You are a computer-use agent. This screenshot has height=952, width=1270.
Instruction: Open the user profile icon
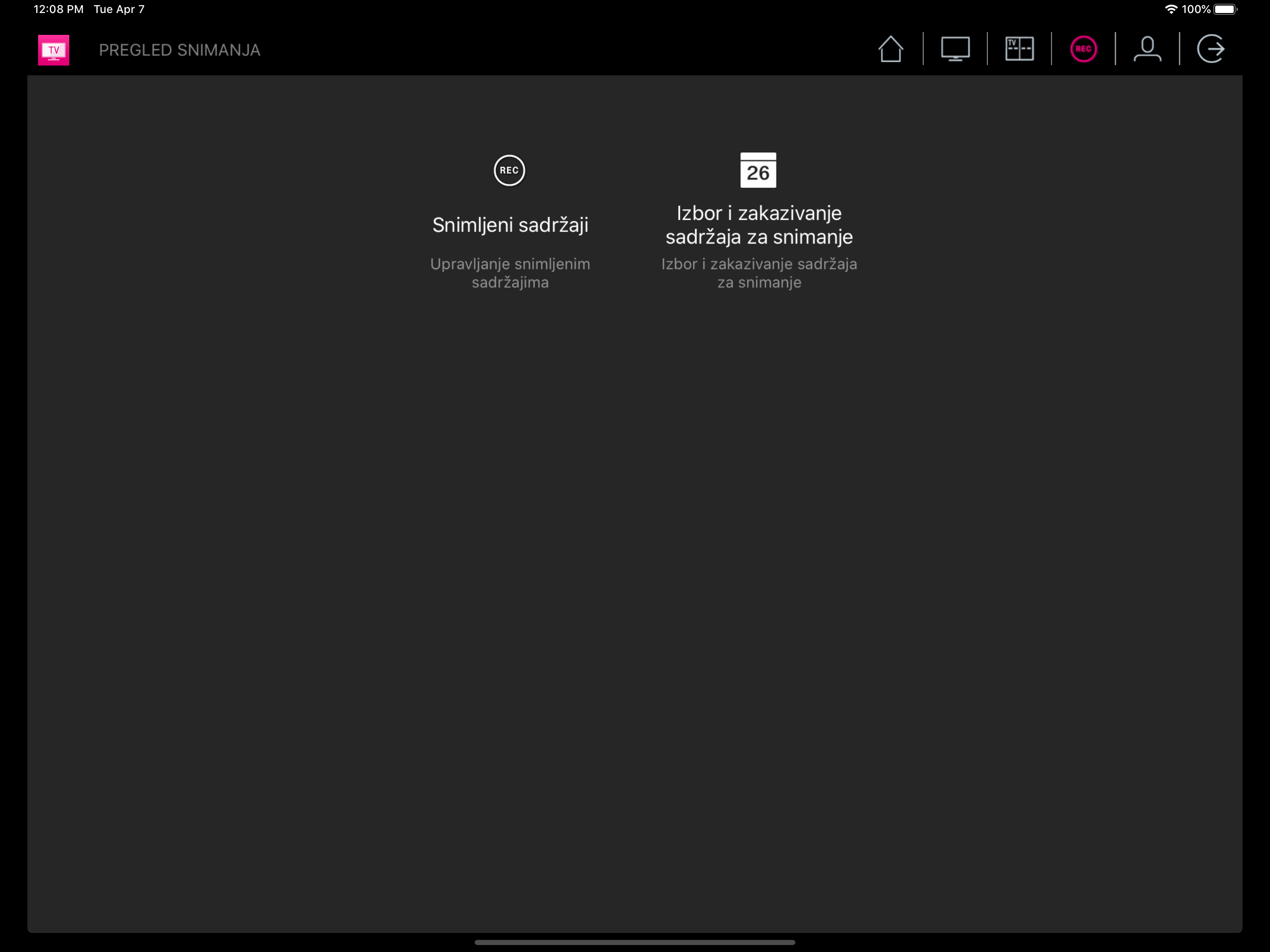(1148, 49)
